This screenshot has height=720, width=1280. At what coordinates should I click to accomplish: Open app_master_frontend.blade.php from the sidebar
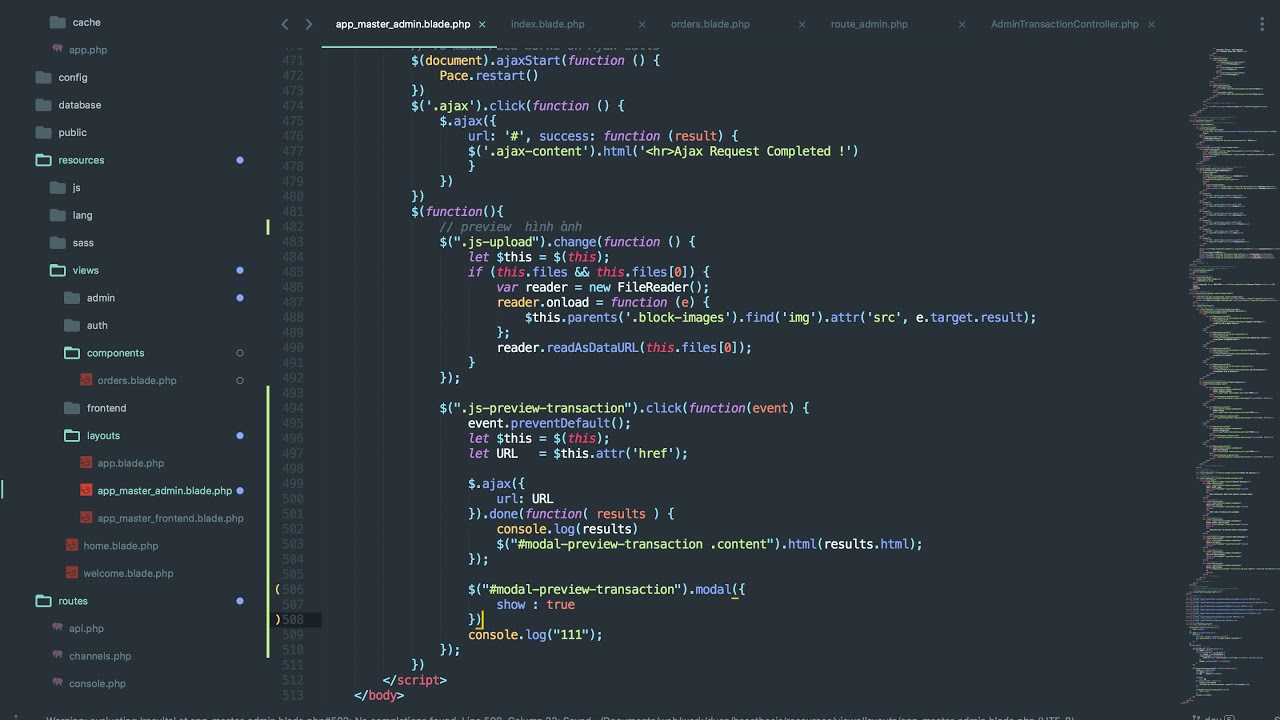click(170, 518)
